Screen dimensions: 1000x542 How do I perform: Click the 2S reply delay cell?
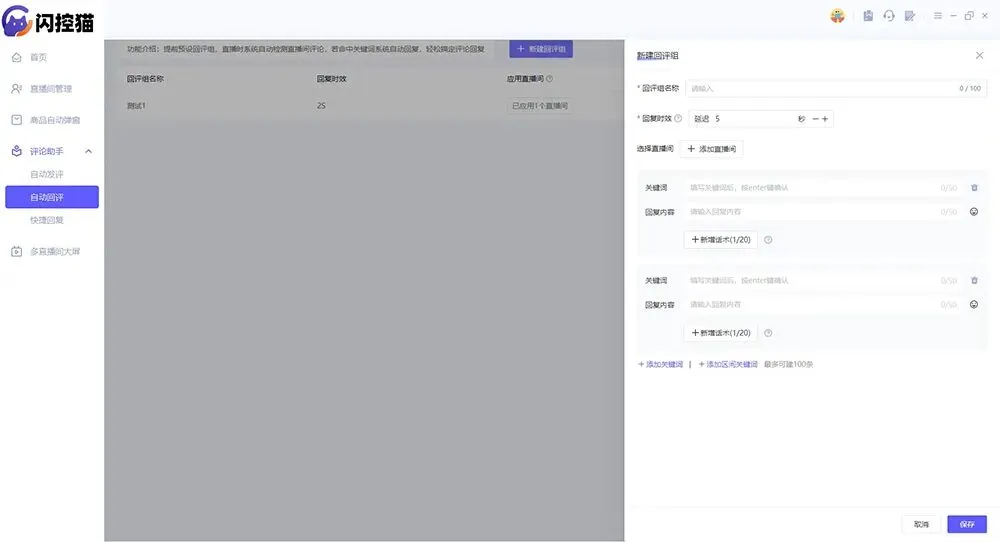click(321, 106)
